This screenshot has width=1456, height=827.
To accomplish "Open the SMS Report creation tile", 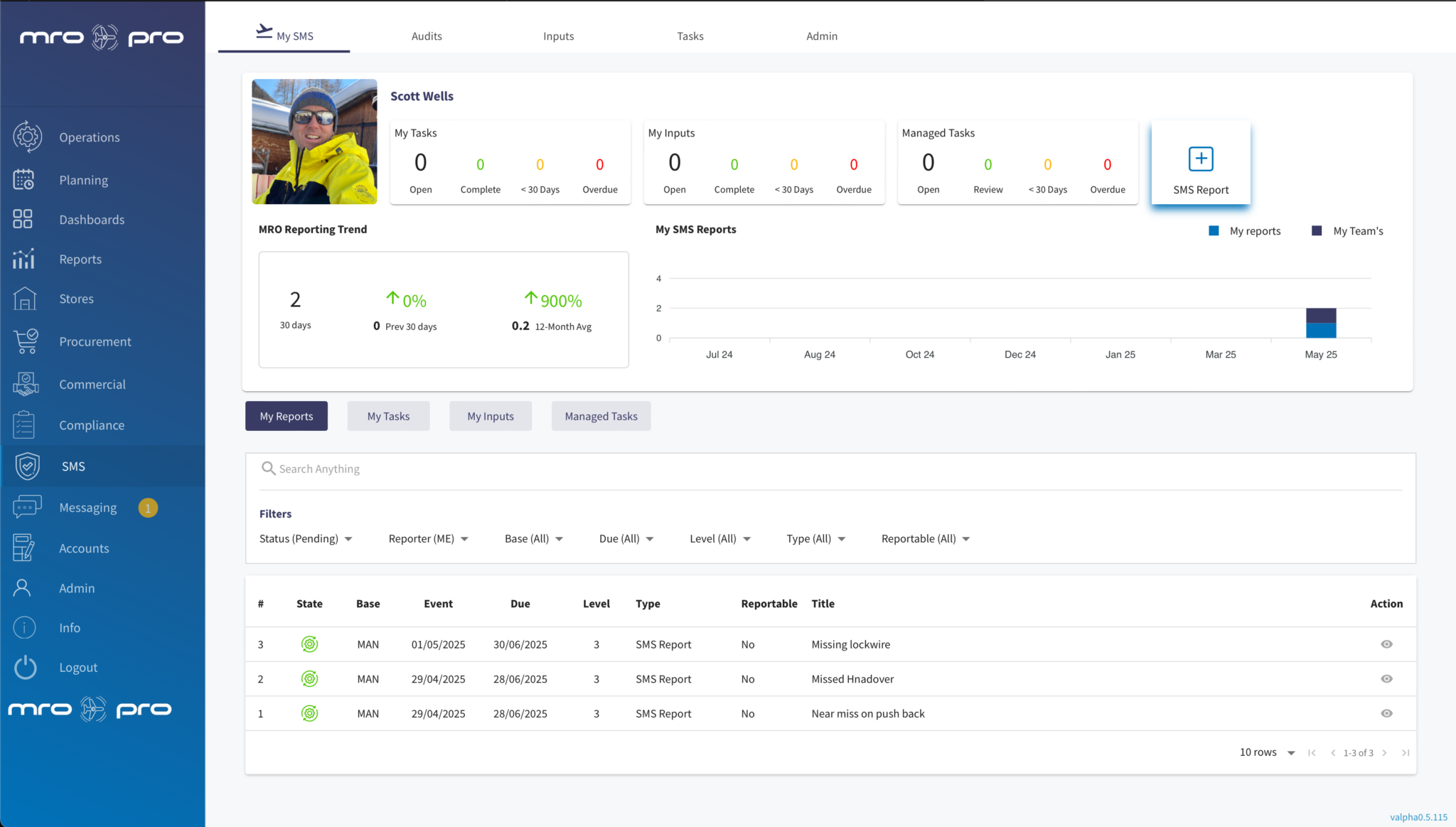I will [x=1200, y=163].
